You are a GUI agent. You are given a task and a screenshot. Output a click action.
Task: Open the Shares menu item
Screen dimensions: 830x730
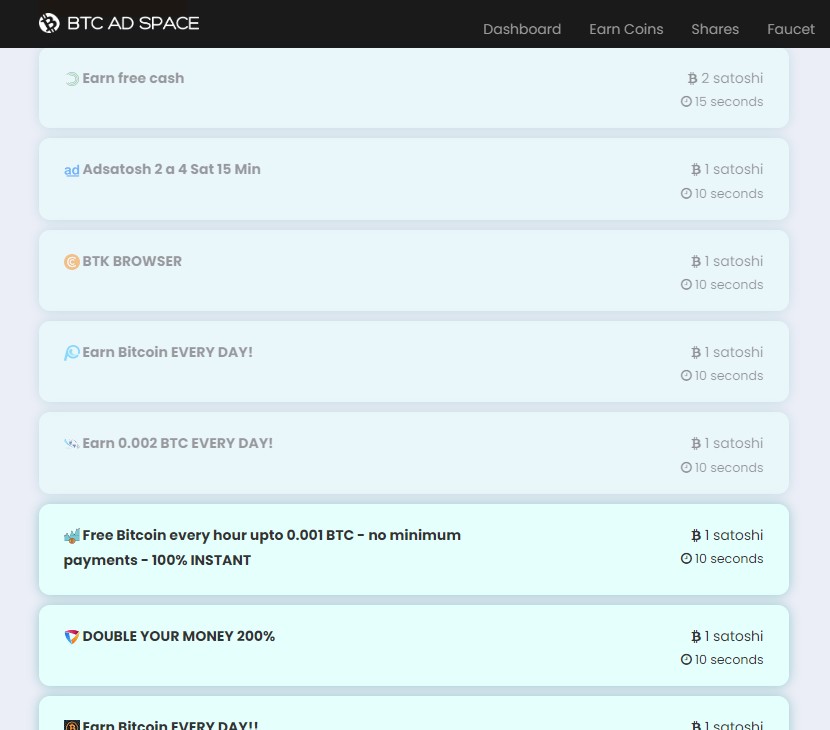(715, 29)
